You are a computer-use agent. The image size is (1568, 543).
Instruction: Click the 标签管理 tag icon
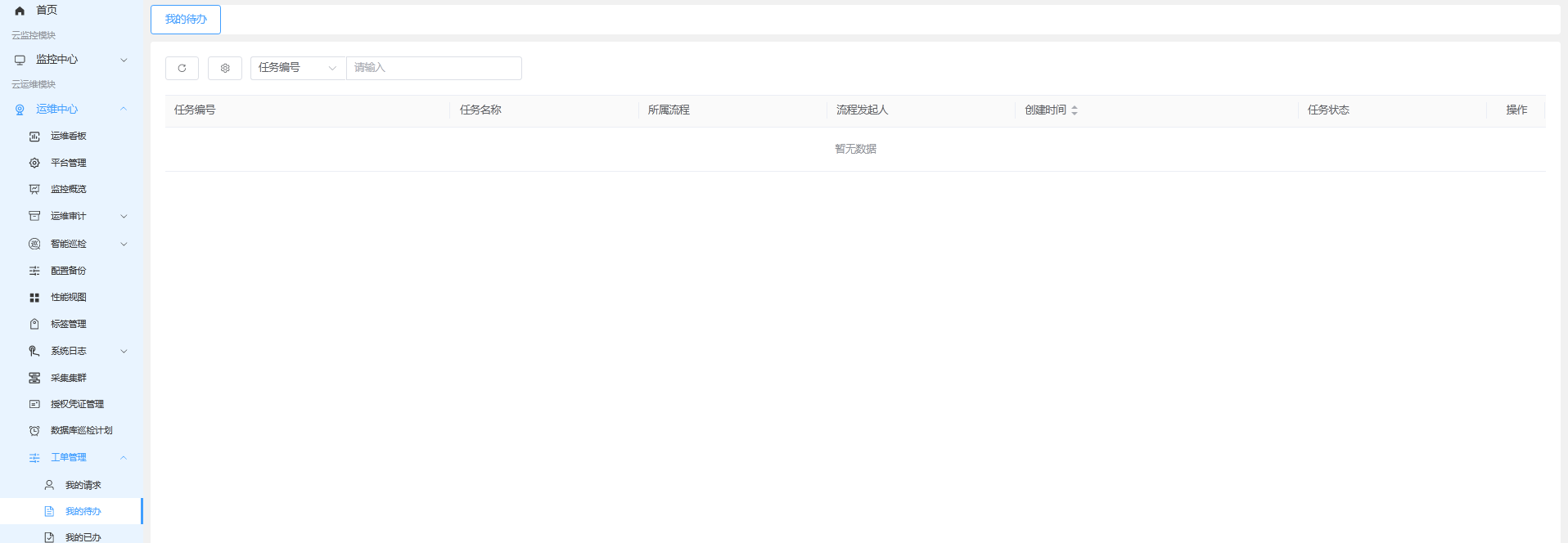34,324
